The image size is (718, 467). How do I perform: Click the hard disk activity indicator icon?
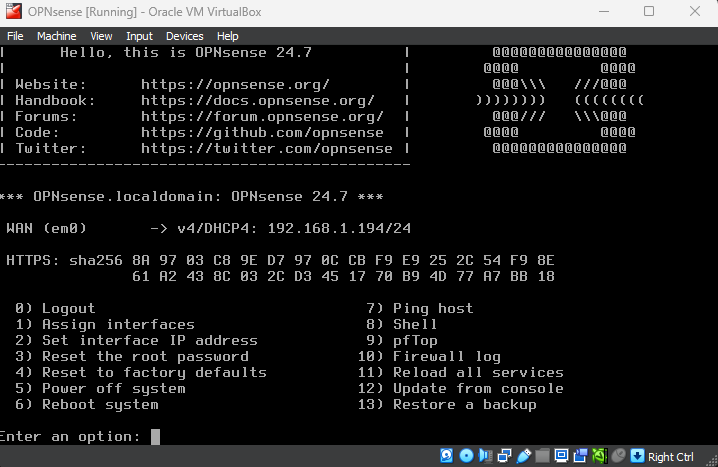(447, 456)
